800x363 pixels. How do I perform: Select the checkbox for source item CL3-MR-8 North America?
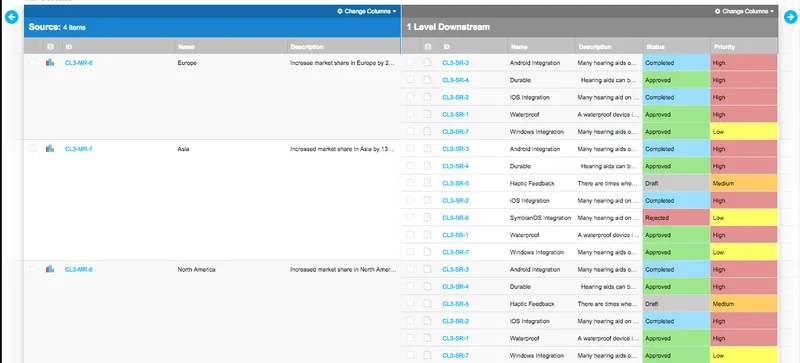pos(33,269)
